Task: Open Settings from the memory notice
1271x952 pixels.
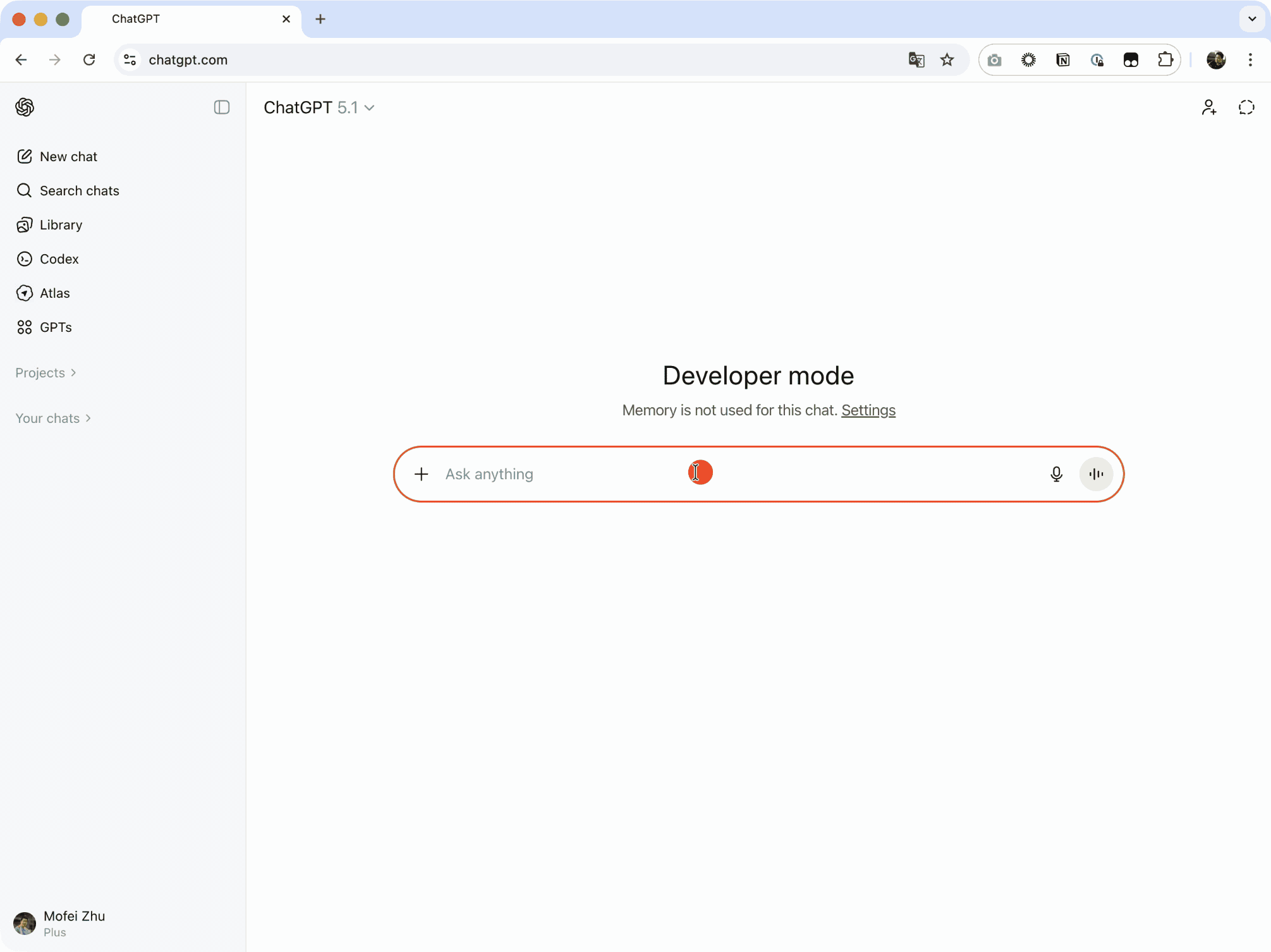Action: 868,410
